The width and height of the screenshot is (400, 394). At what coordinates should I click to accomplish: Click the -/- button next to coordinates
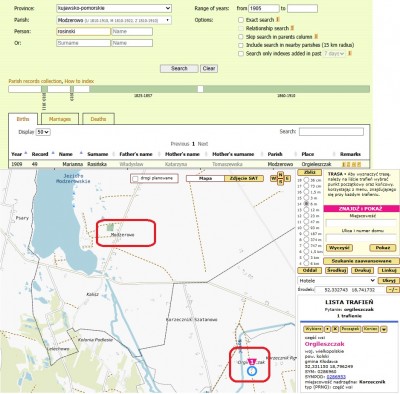click(x=392, y=290)
